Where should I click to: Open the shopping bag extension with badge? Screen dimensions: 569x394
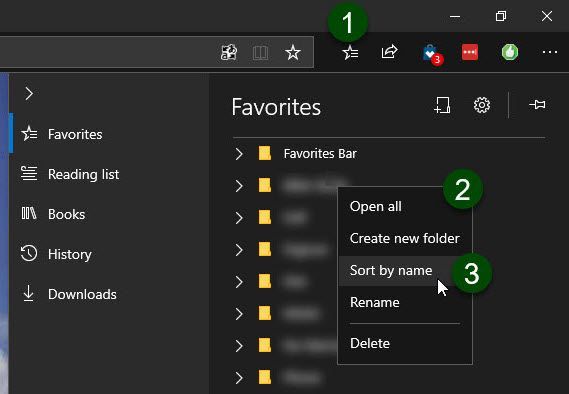[432, 54]
